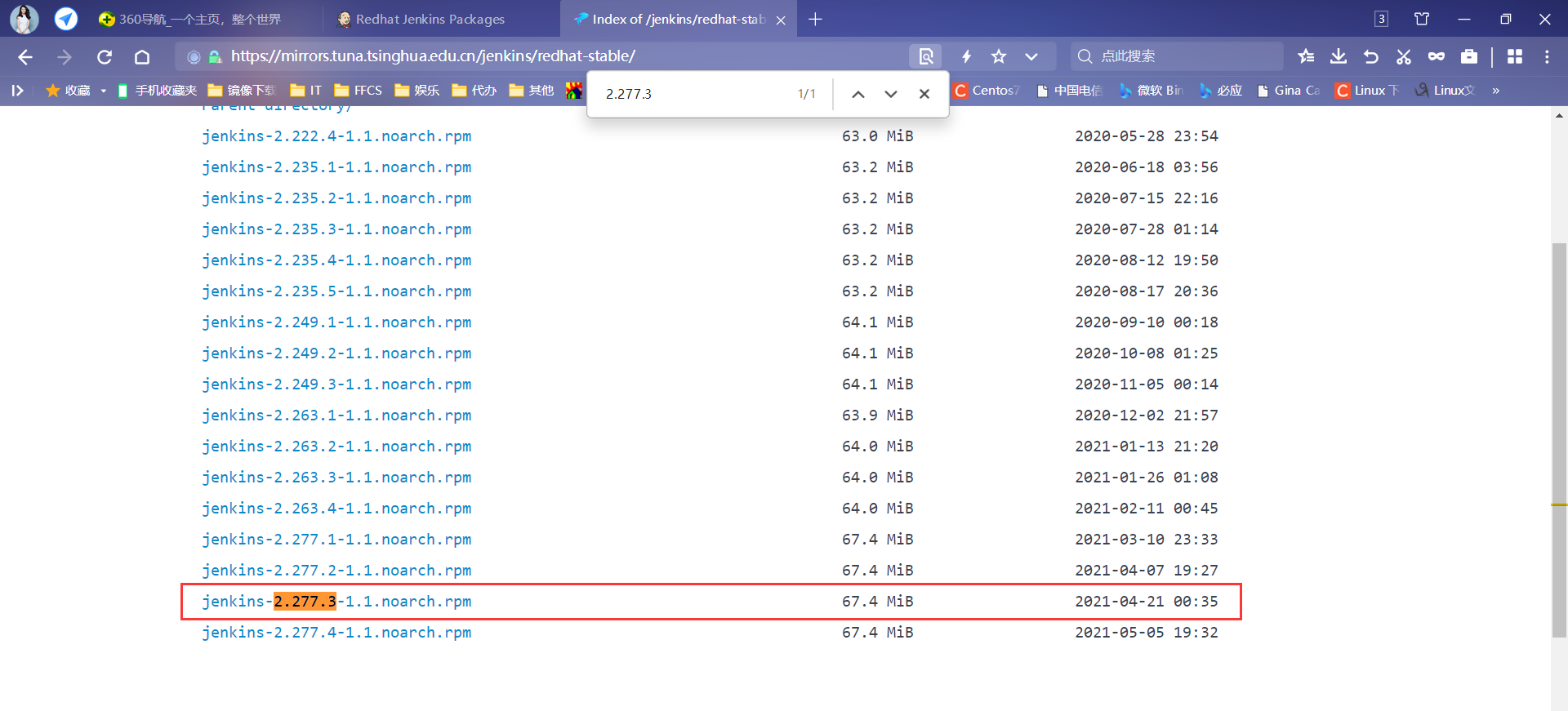This screenshot has height=711, width=1568.
Task: Click the address bar URL
Action: click(x=433, y=56)
